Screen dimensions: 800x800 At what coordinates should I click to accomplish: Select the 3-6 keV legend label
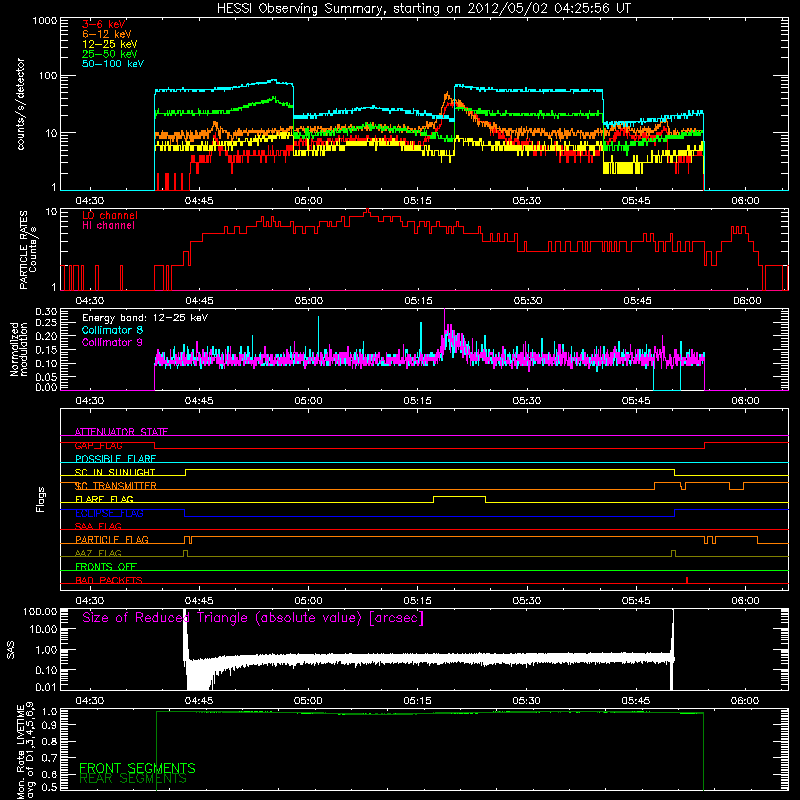104,24
